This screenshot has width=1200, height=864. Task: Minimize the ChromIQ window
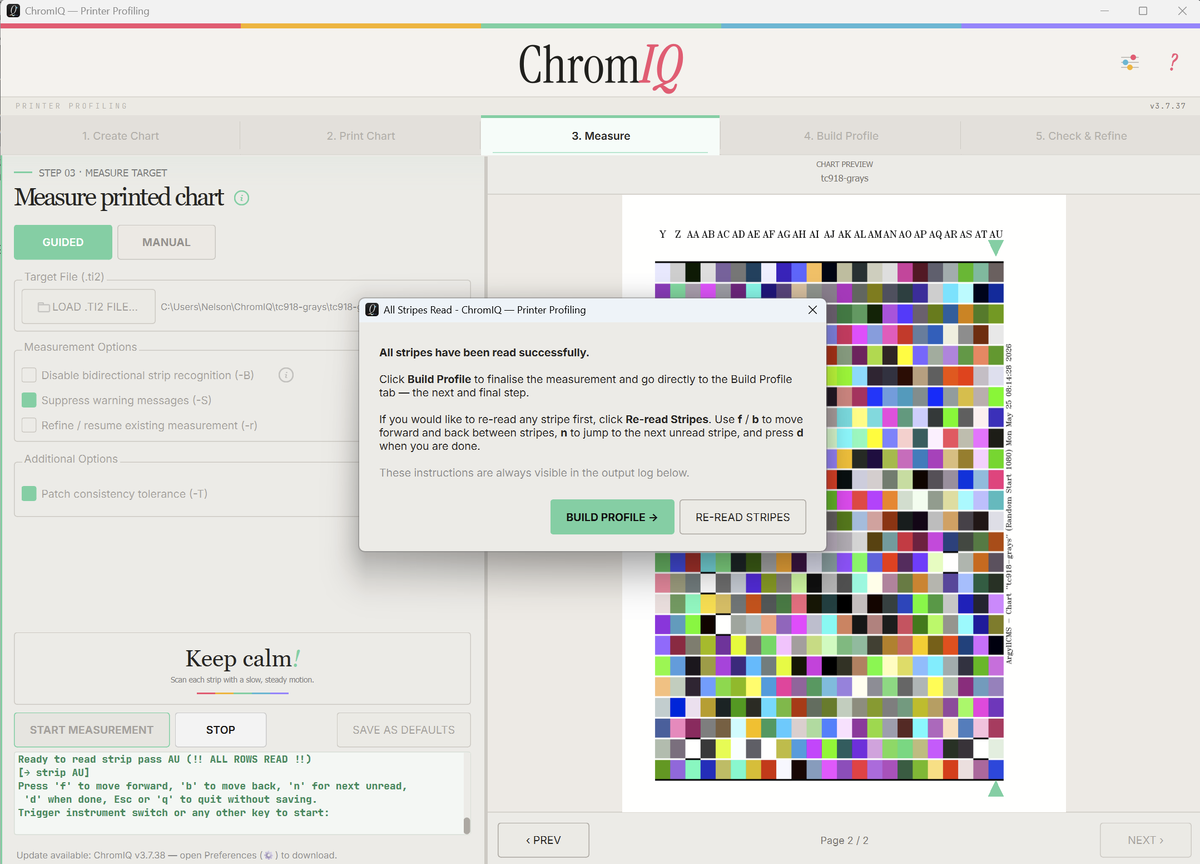(x=1107, y=11)
